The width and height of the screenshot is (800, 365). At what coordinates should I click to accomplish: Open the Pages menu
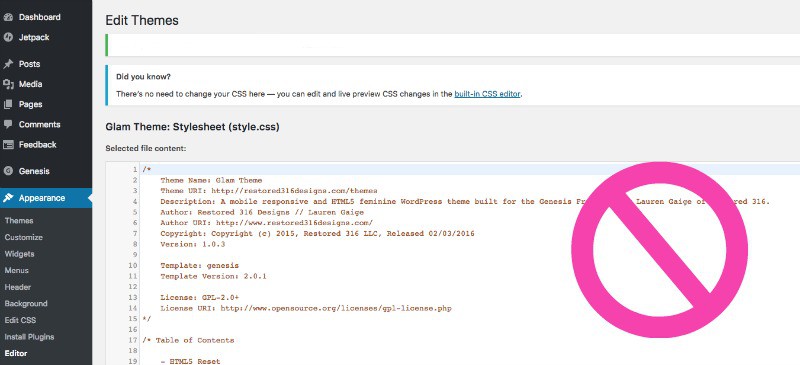(x=30, y=104)
